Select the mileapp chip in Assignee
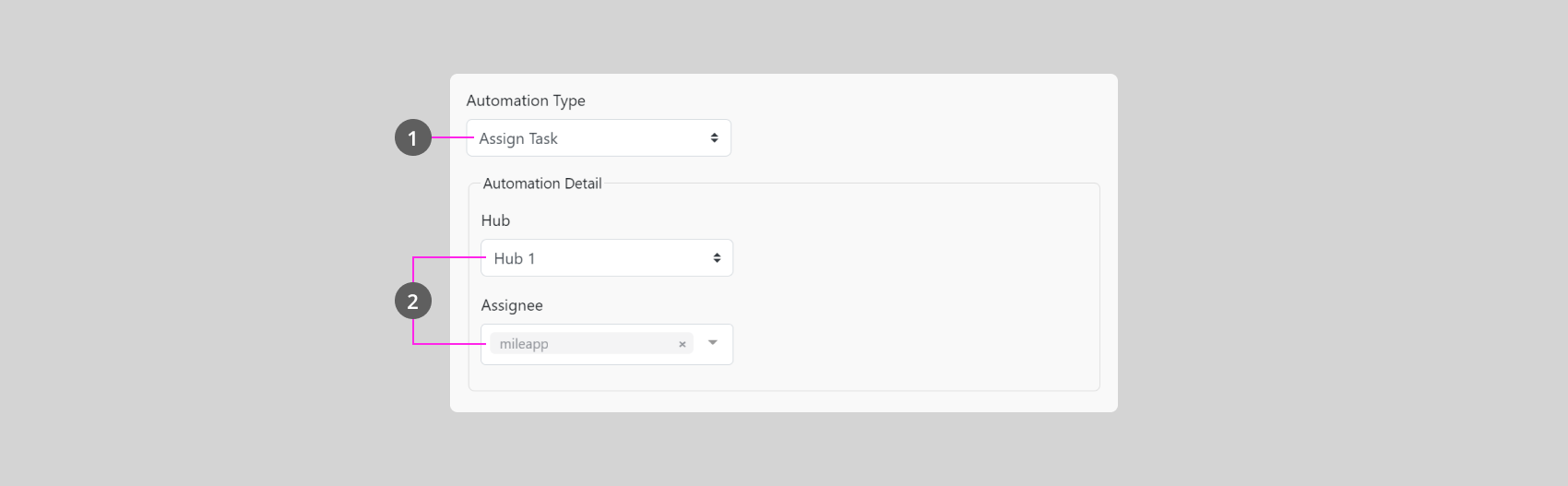The image size is (1568, 486). (524, 344)
